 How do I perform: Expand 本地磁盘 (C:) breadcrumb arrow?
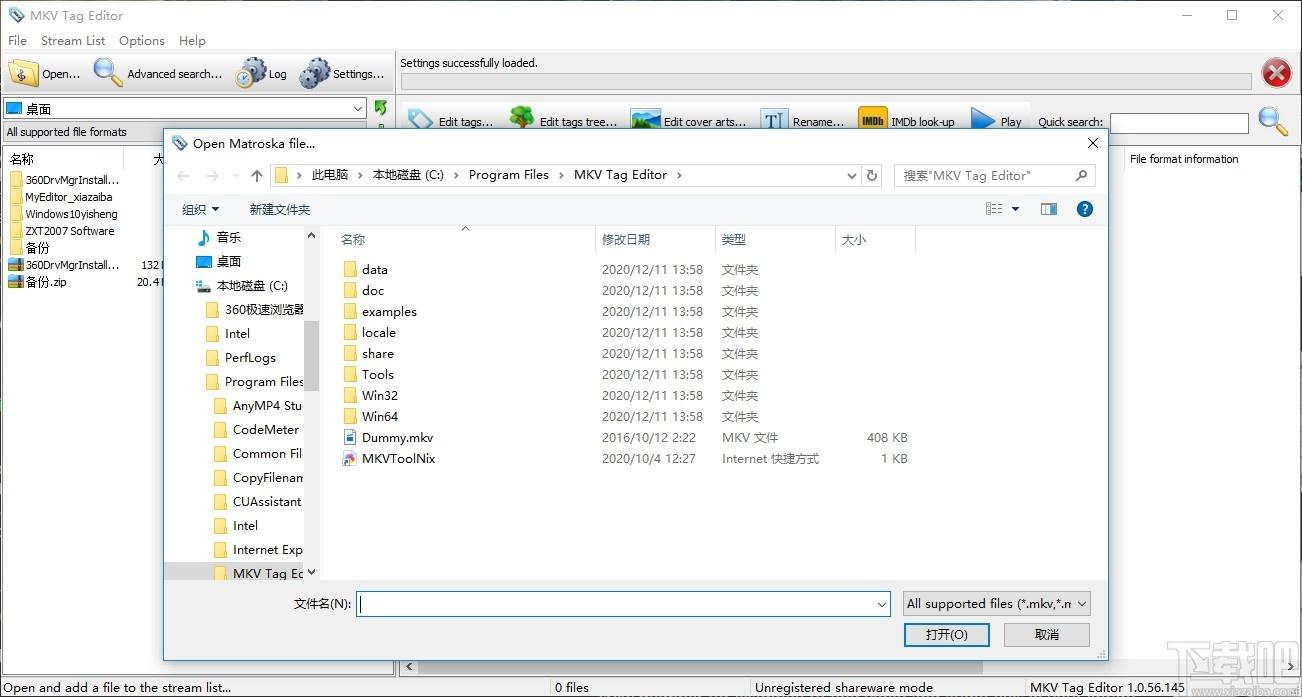click(455, 175)
